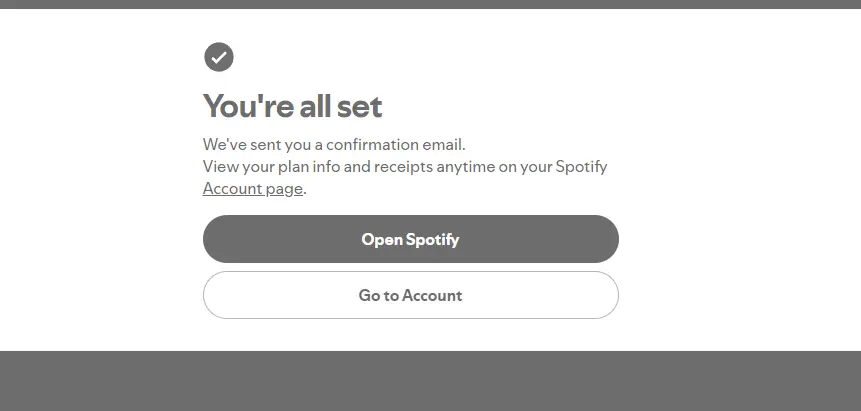Click the dark gray top header bar

(x=430, y=4)
